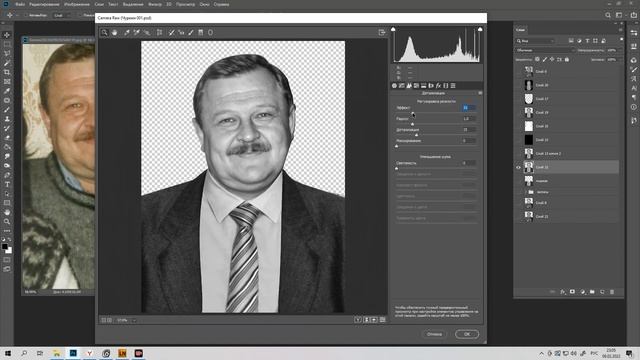Image resolution: width=640 pixels, height=360 pixels.
Task: Select the Targeted Adjustment tool
Action: [x=147, y=33]
